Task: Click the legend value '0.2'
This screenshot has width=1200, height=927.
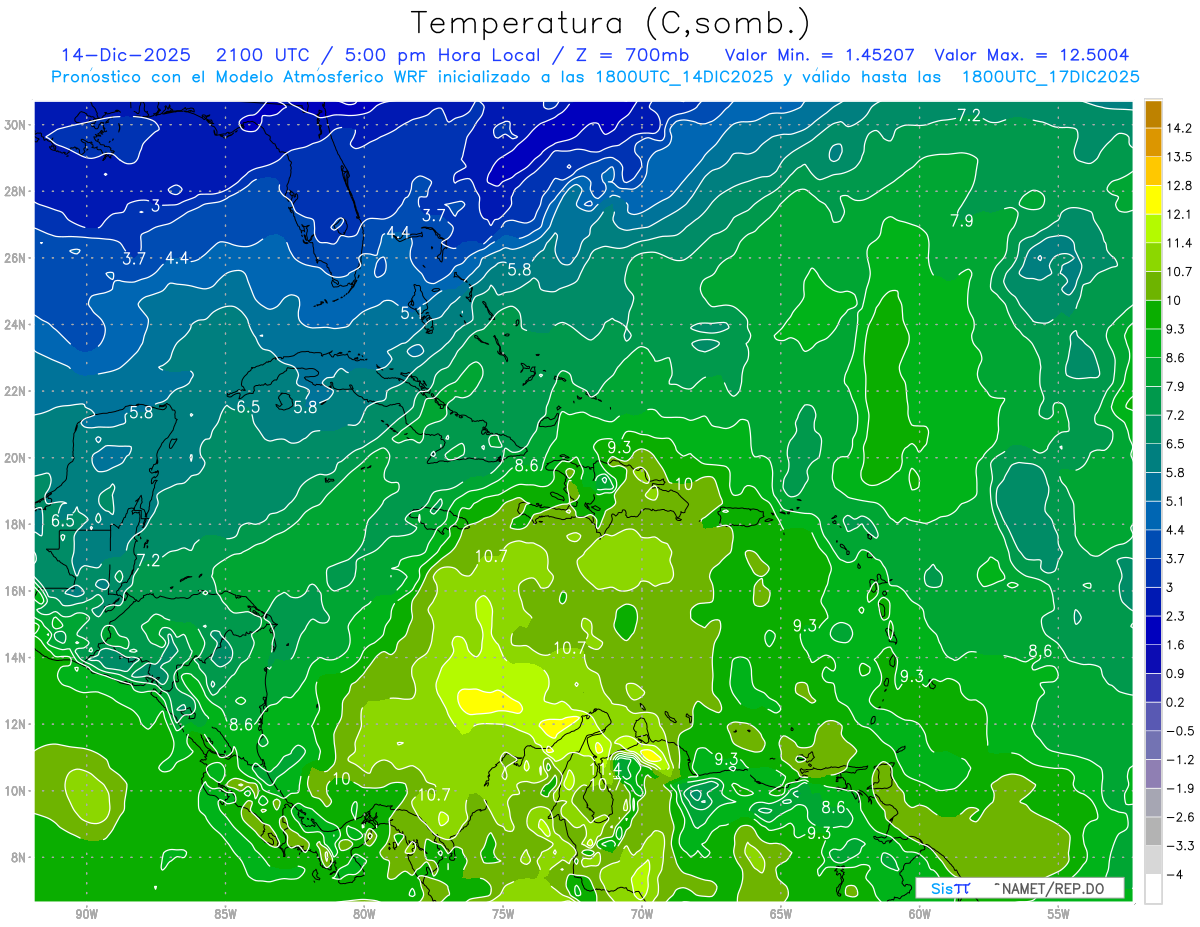Action: pyautogui.click(x=1175, y=702)
